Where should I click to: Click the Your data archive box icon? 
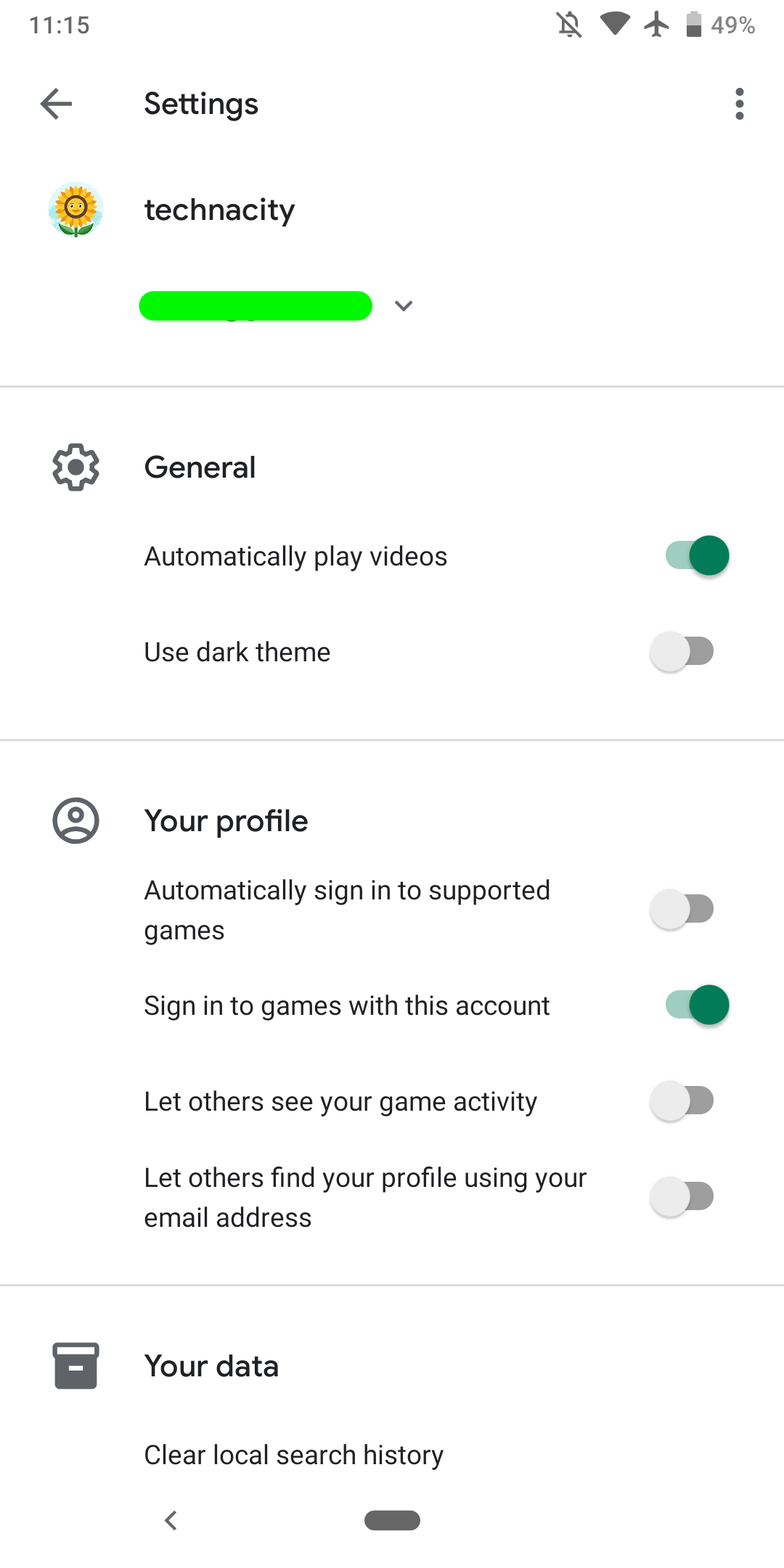click(x=75, y=1365)
